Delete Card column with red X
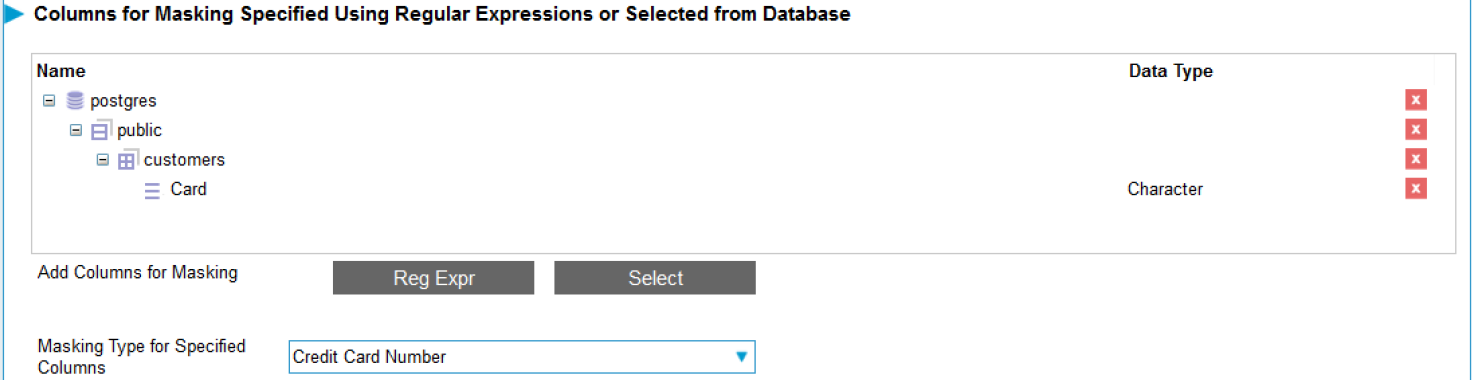The image size is (1474, 380). 1416,189
